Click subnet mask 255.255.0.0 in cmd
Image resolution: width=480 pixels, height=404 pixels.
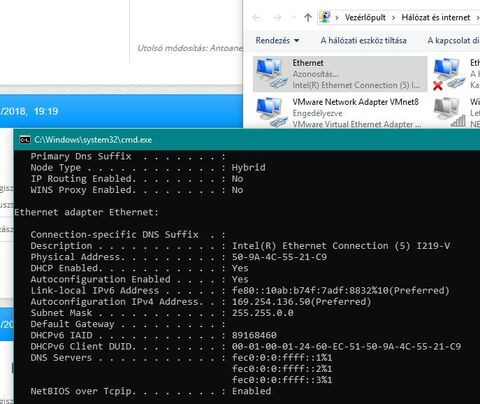(x=263, y=313)
